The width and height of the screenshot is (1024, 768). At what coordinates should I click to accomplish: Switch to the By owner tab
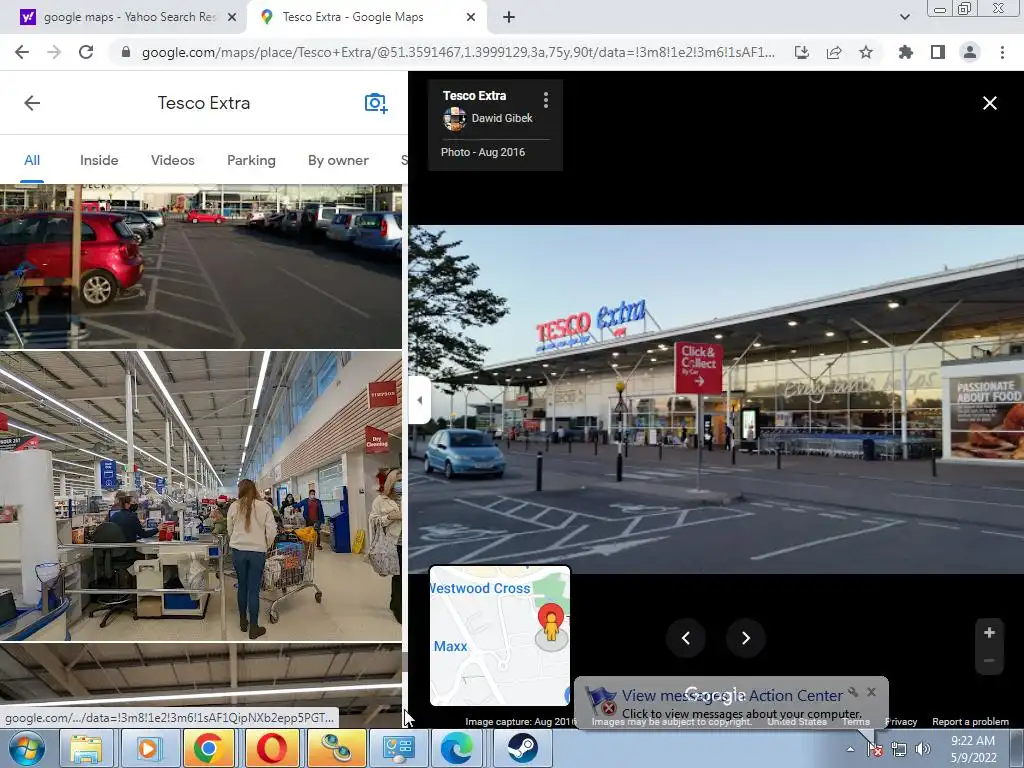click(x=338, y=161)
